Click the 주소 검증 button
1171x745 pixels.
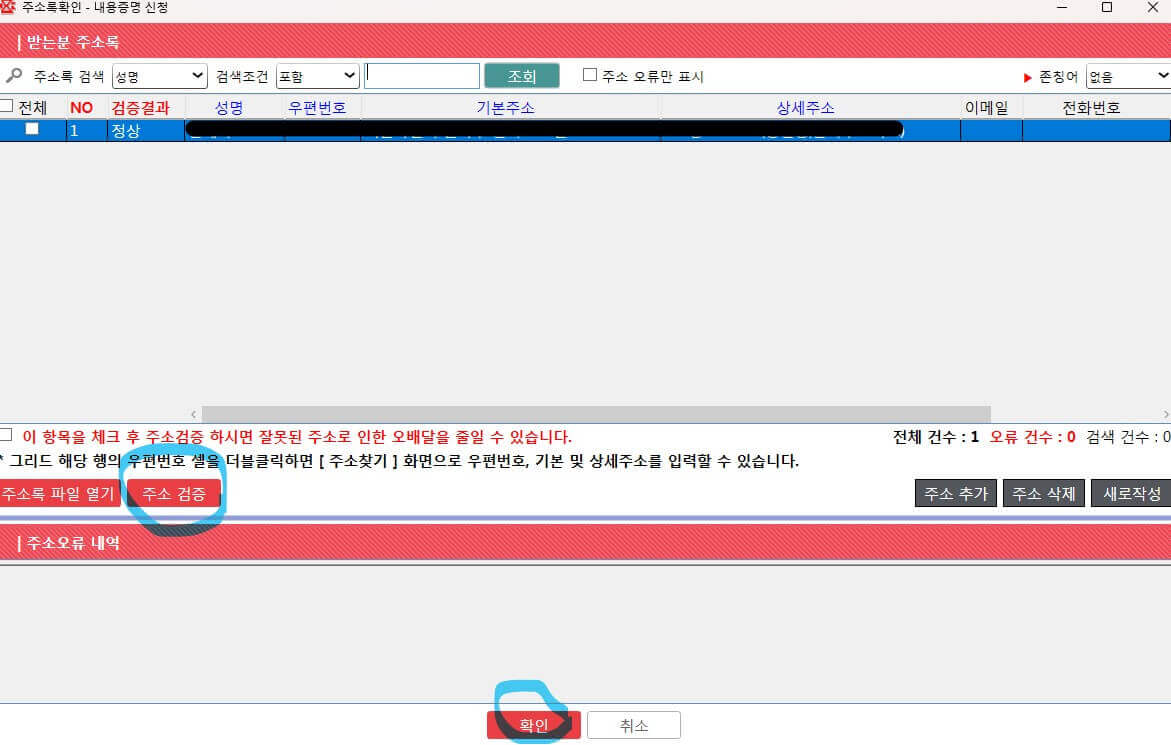tap(174, 493)
